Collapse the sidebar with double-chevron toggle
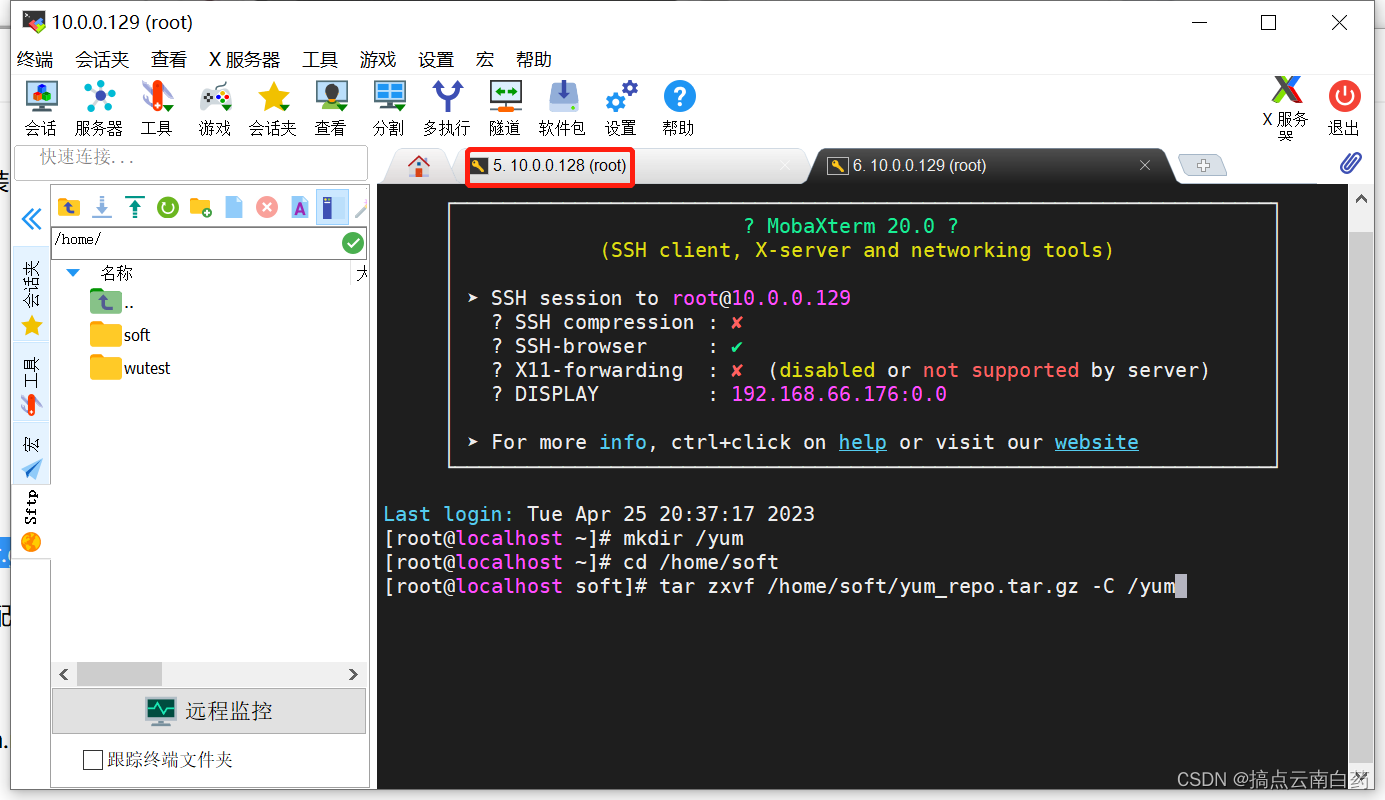Viewport: 1385px width, 800px height. 31,219
